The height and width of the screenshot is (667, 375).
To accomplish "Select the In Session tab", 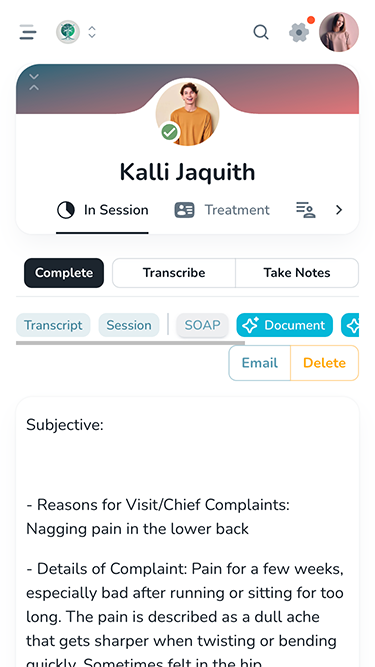I will click(x=102, y=210).
